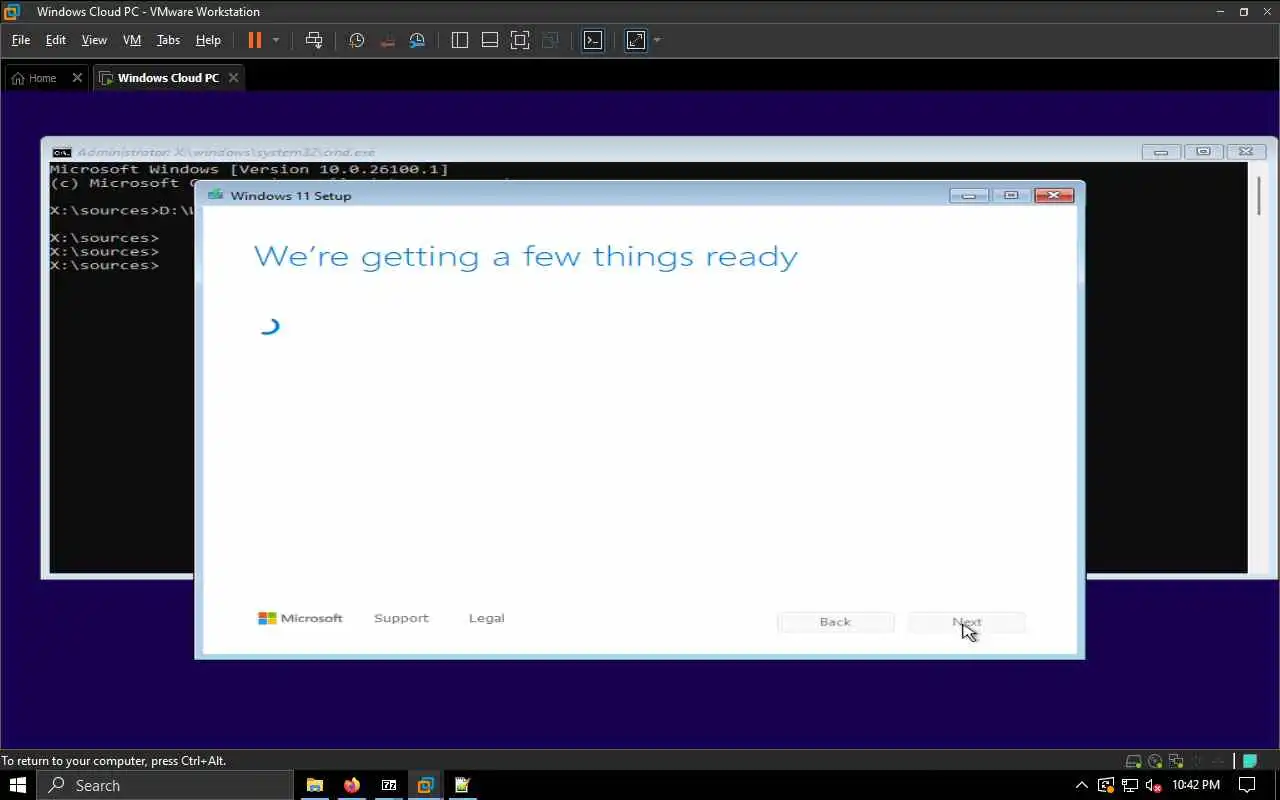Expand the stretch display dropdown arrow

click(657, 40)
